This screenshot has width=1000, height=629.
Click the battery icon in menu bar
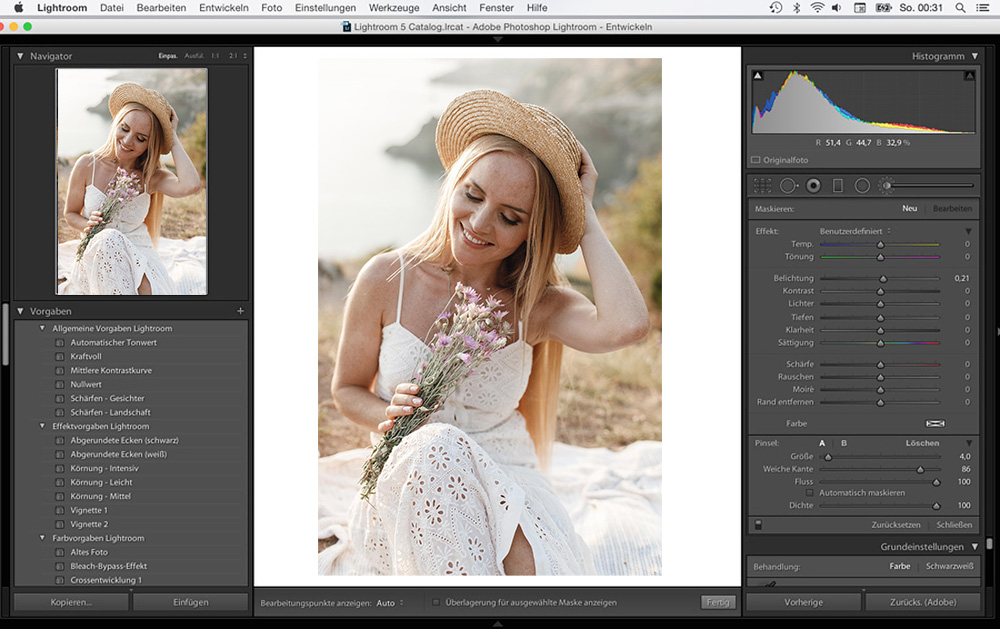click(x=883, y=8)
